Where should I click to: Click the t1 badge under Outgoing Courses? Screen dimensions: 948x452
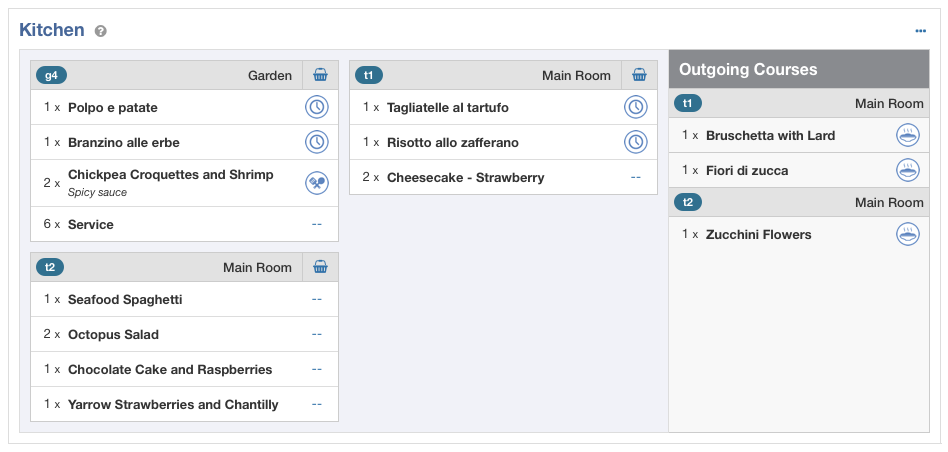pos(687,103)
